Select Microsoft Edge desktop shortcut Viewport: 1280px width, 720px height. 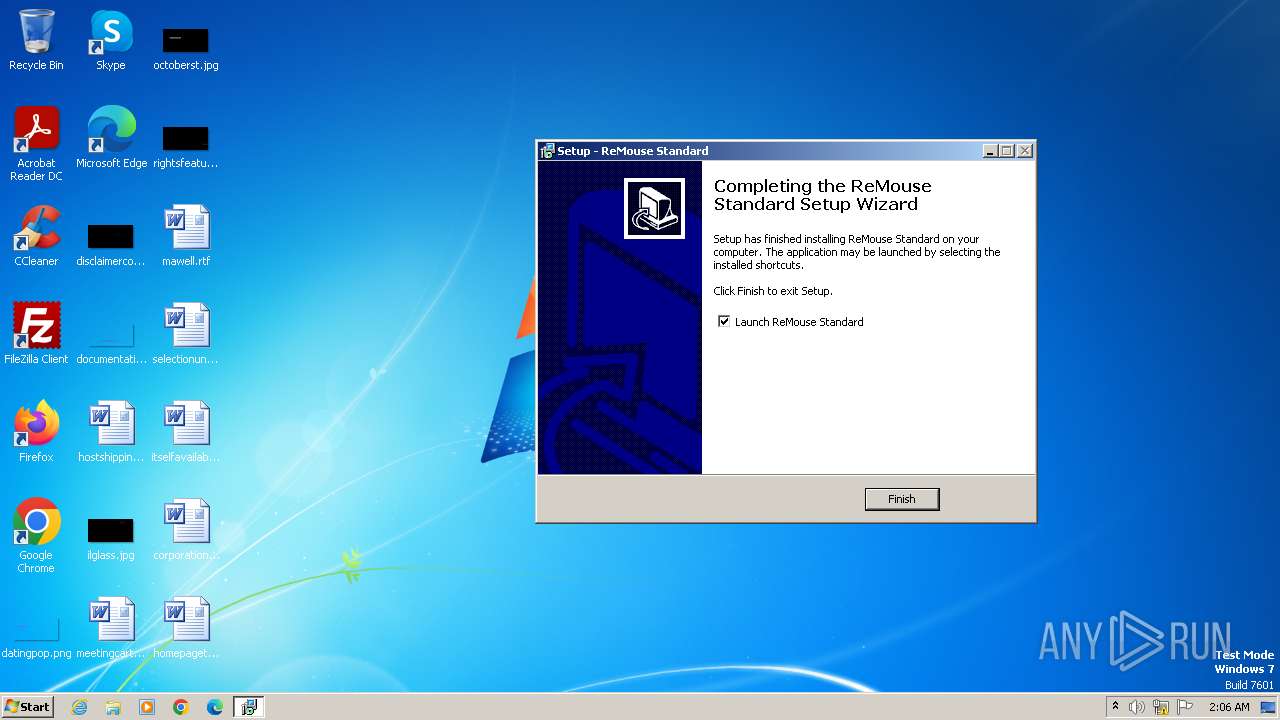(111, 138)
